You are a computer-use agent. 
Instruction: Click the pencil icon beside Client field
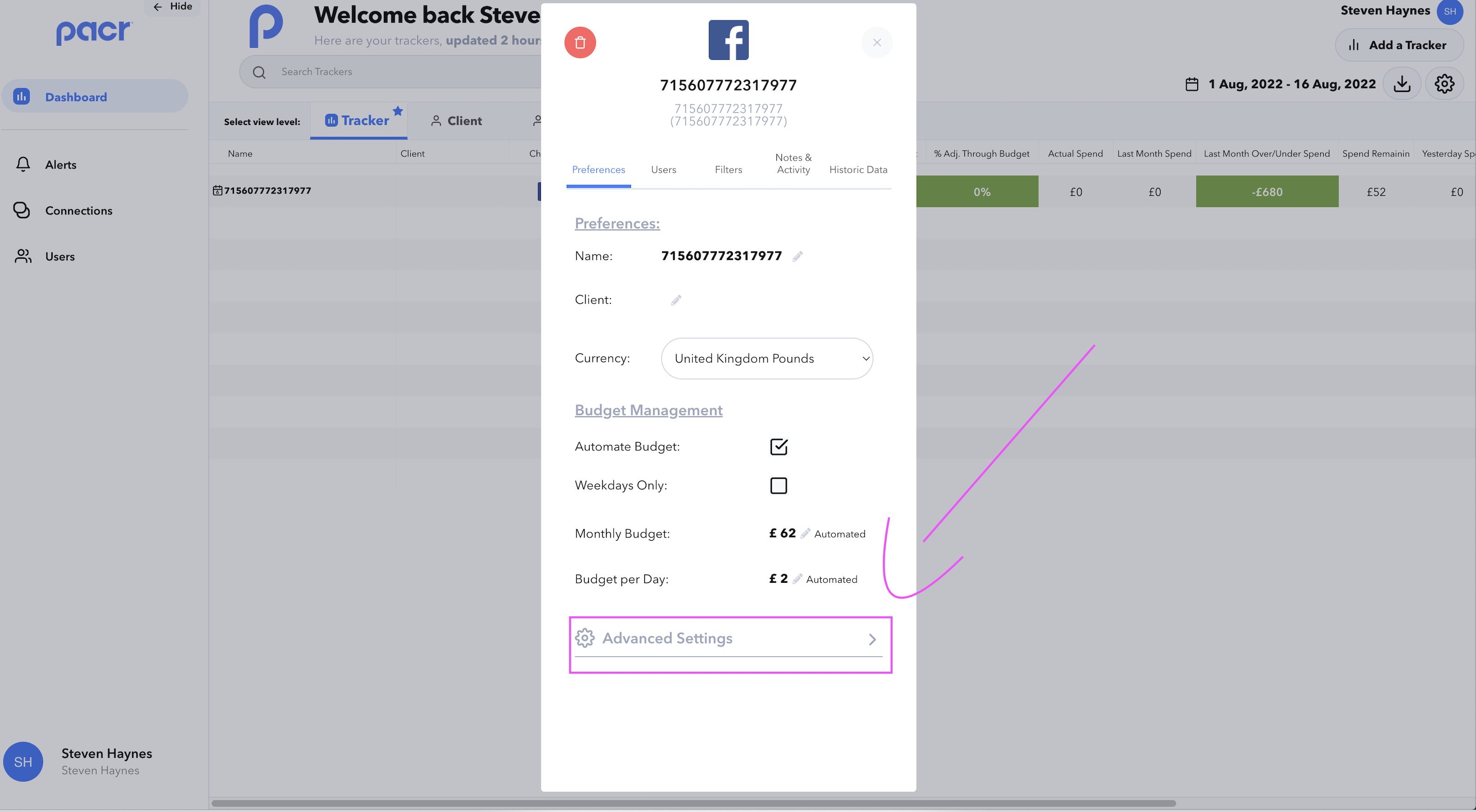(676, 300)
